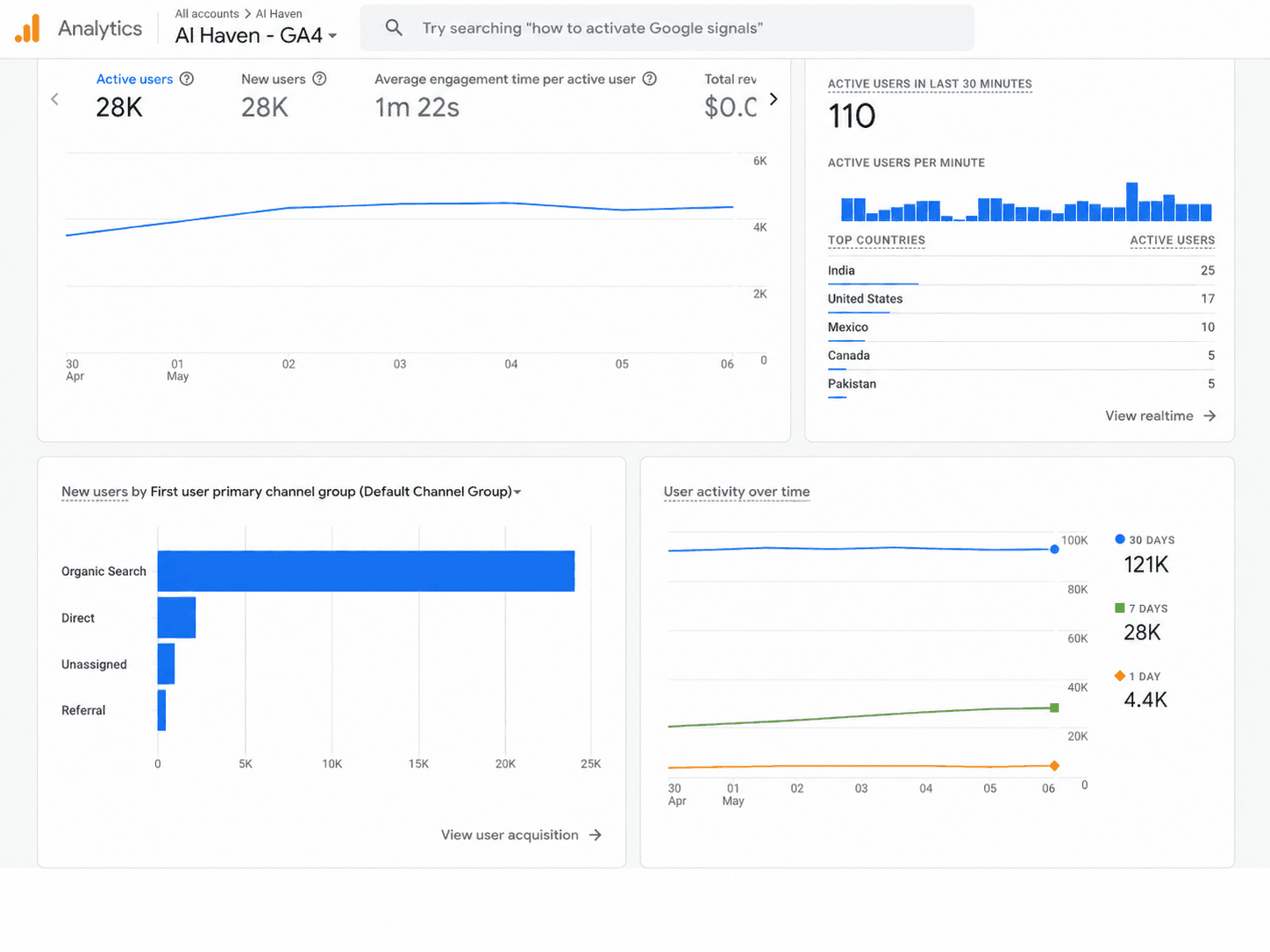Click the 1m 22s engagement time value
The height and width of the screenshot is (952, 1270).
tap(417, 107)
